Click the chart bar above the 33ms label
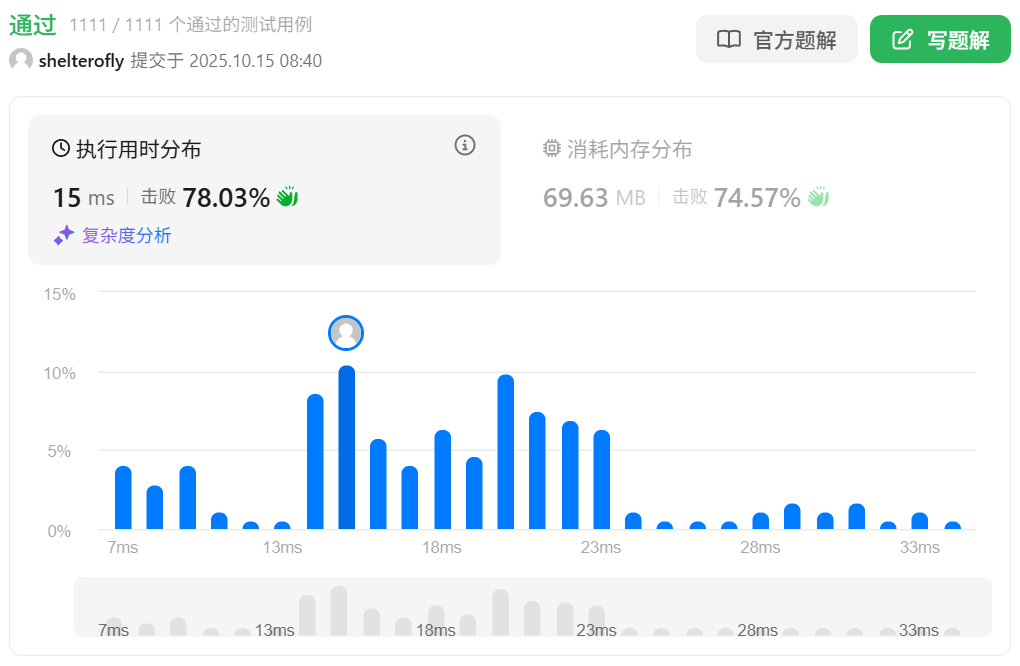Screen dimensions: 1020x666 pyautogui.click(x=920, y=521)
